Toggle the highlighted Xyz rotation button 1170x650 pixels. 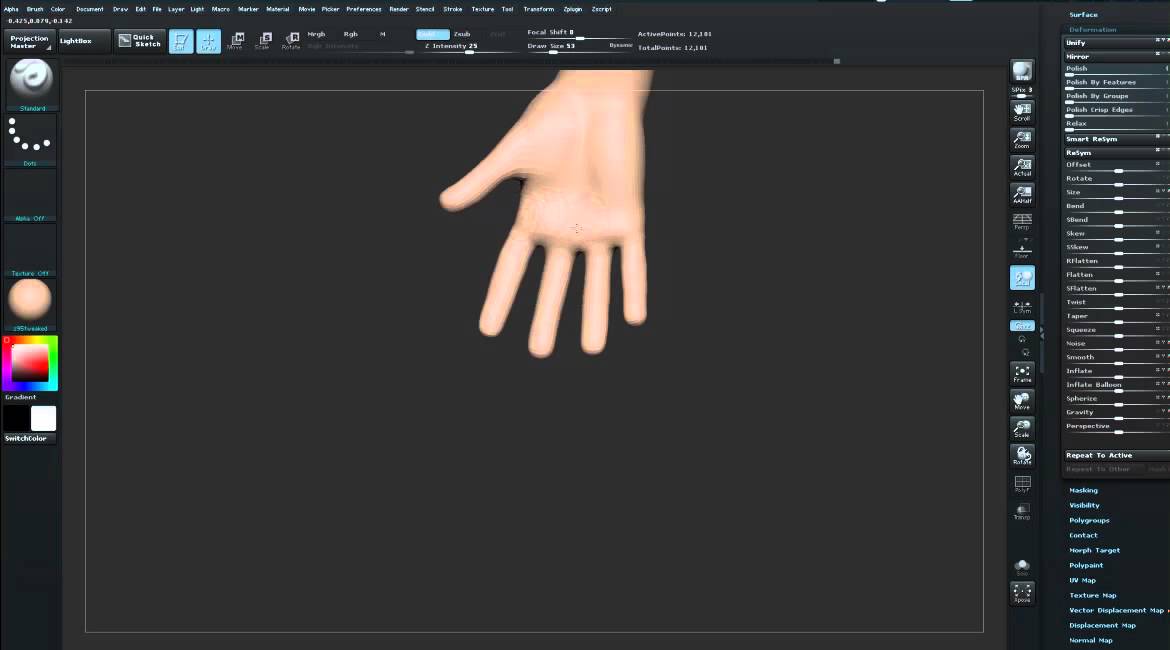click(x=1022, y=326)
